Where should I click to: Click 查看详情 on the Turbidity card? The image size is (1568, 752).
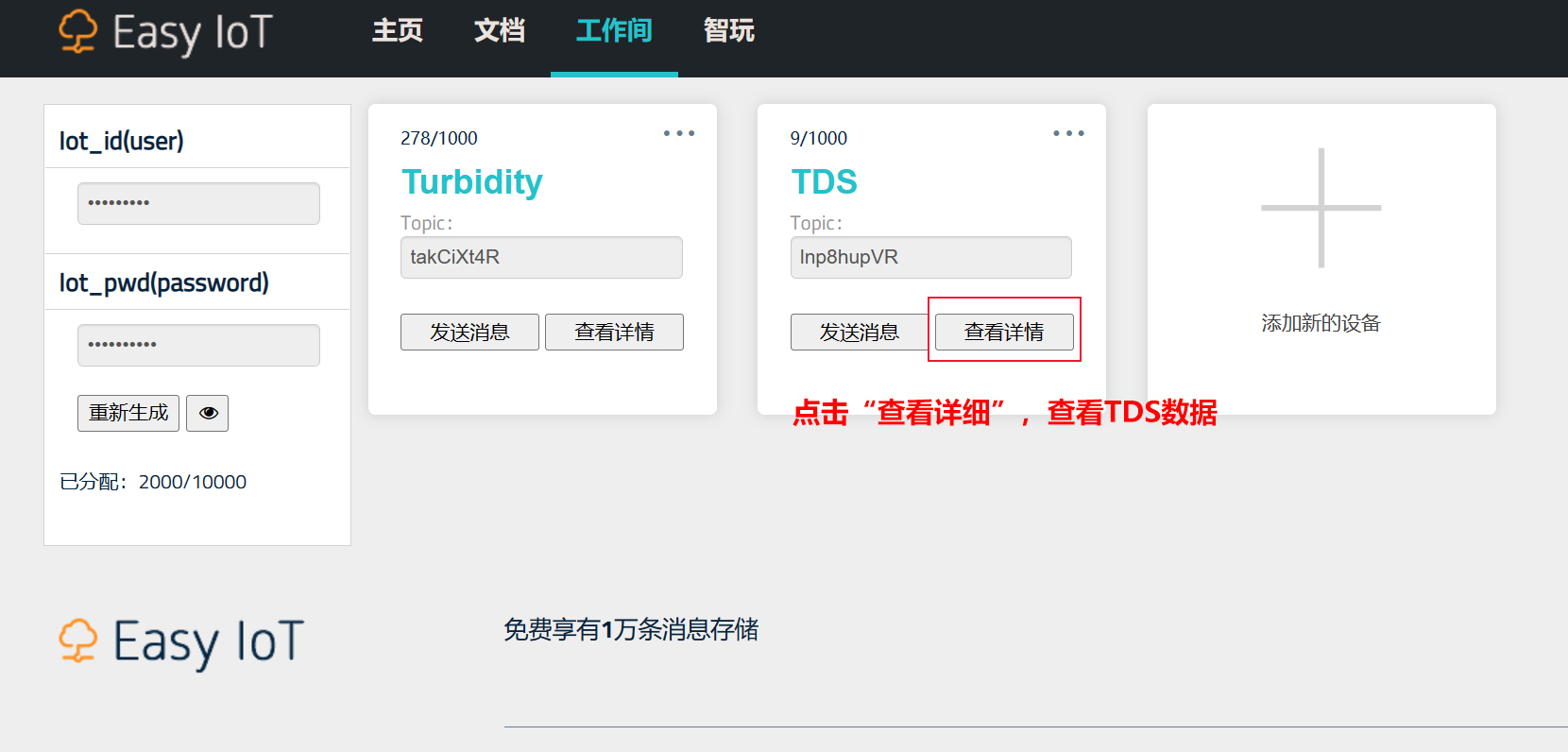pos(614,332)
